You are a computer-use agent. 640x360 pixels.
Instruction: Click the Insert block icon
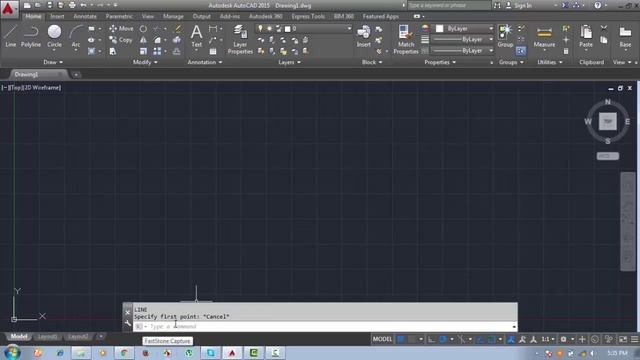pyautogui.click(x=363, y=36)
